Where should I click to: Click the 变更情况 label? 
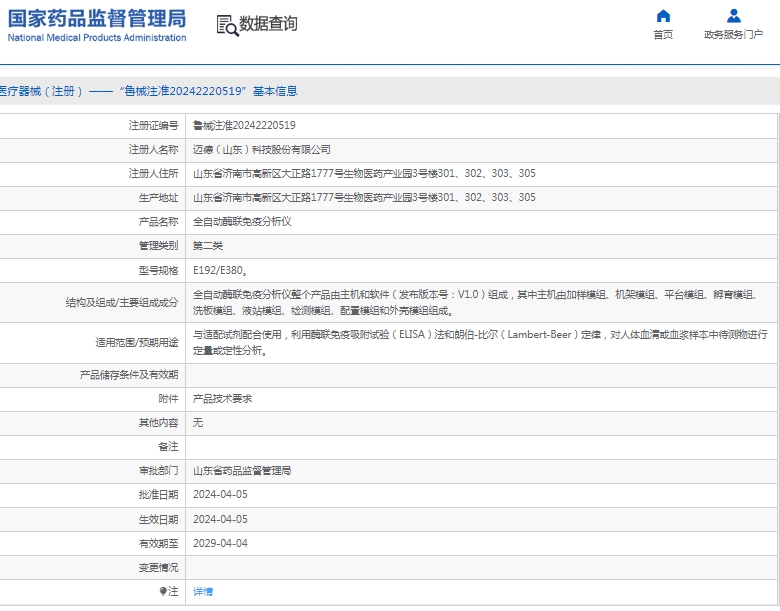(159, 567)
